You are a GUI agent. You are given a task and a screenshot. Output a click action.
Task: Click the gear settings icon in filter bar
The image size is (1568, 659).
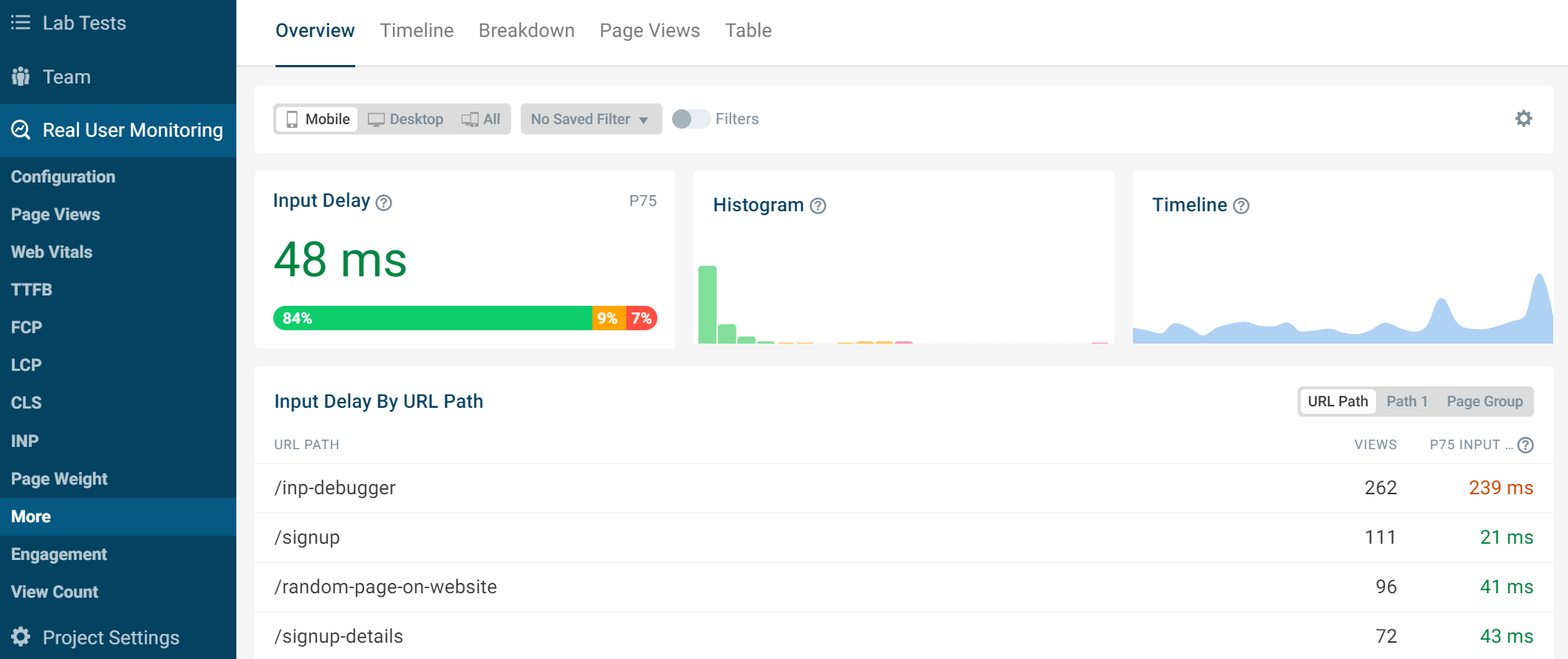1524,118
